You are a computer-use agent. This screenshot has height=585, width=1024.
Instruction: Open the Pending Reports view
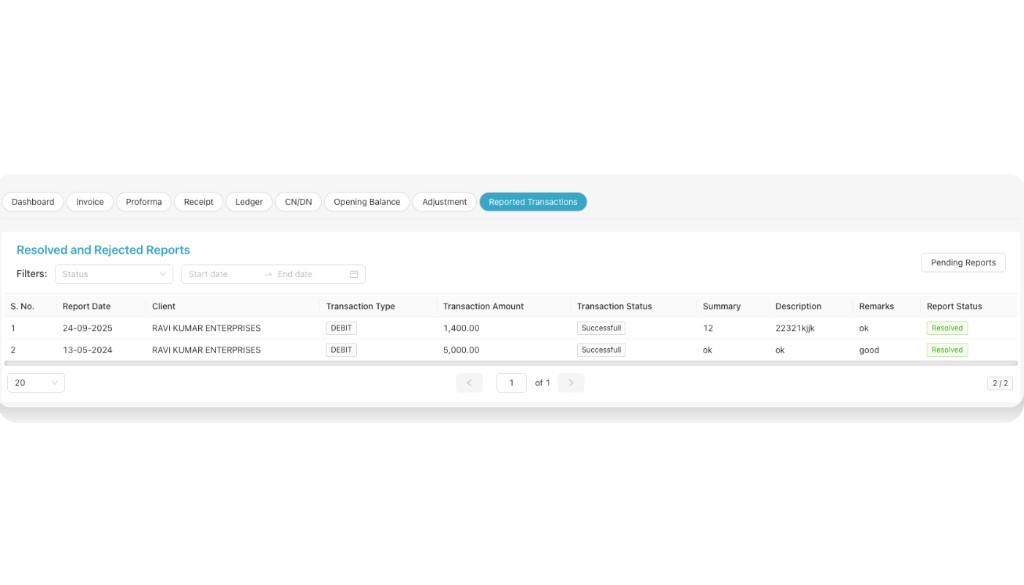coord(962,262)
